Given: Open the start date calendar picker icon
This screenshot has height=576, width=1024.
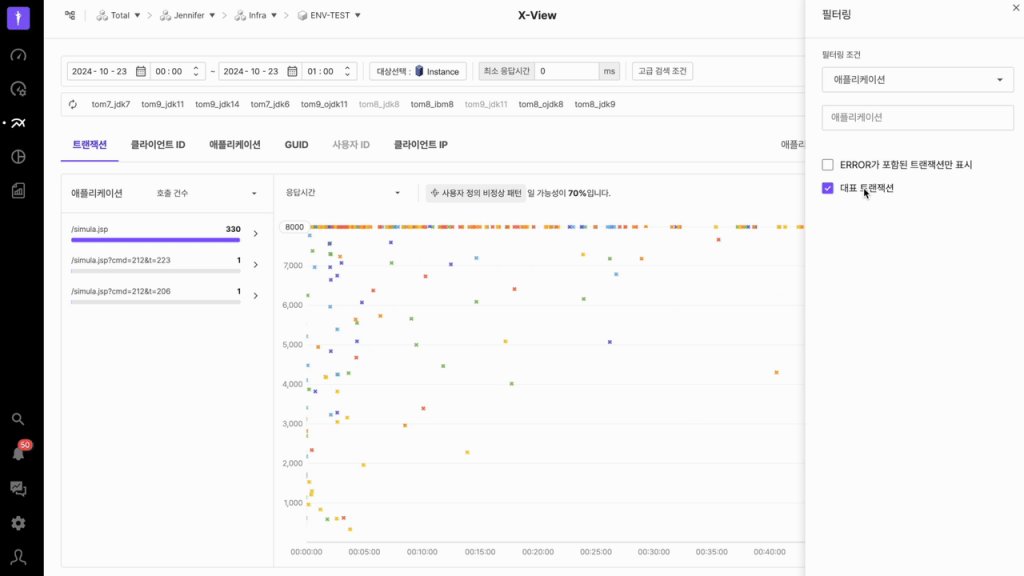Looking at the screenshot, I should click(141, 71).
